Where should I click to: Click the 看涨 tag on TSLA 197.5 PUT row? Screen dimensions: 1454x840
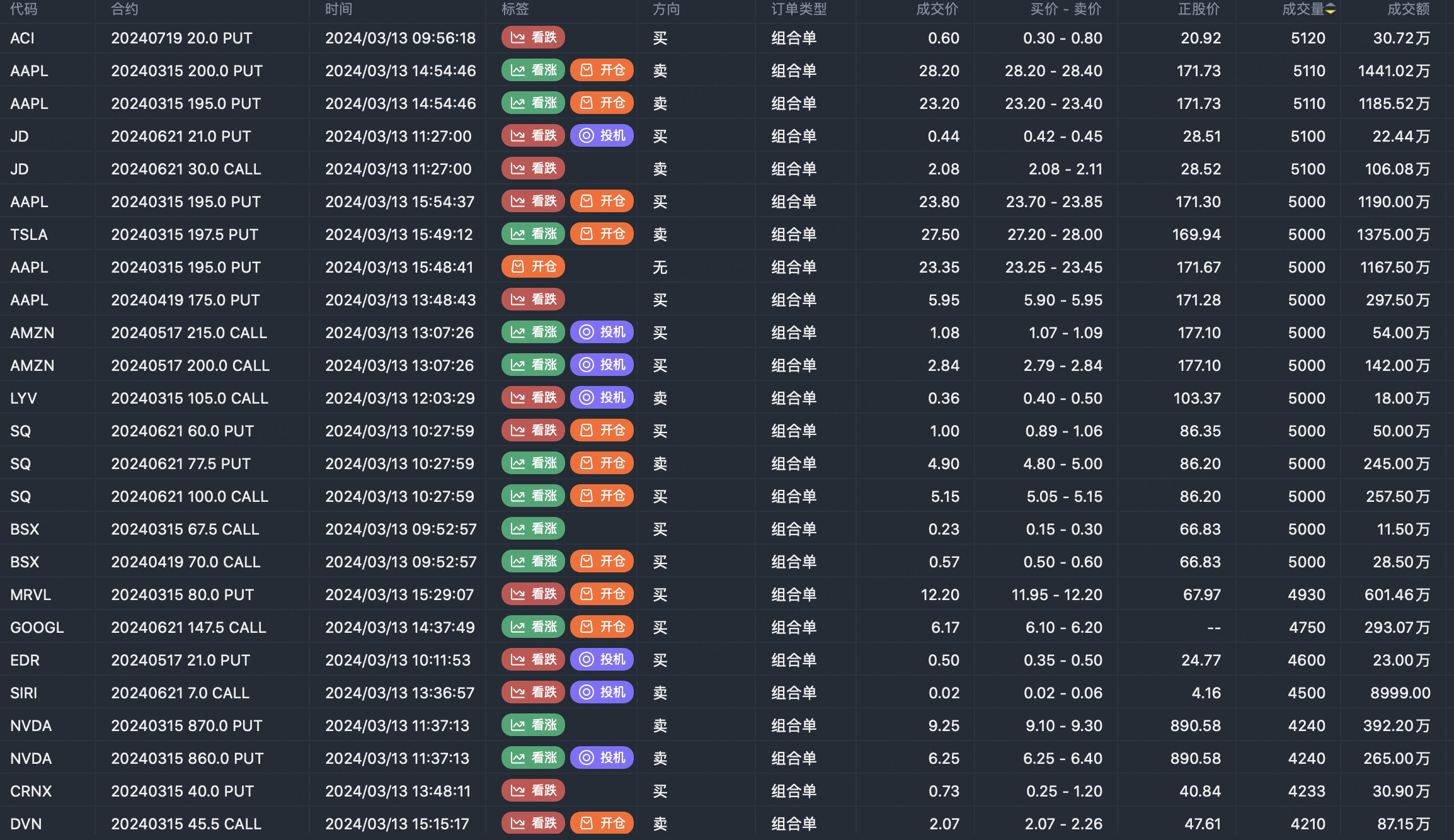[533, 234]
